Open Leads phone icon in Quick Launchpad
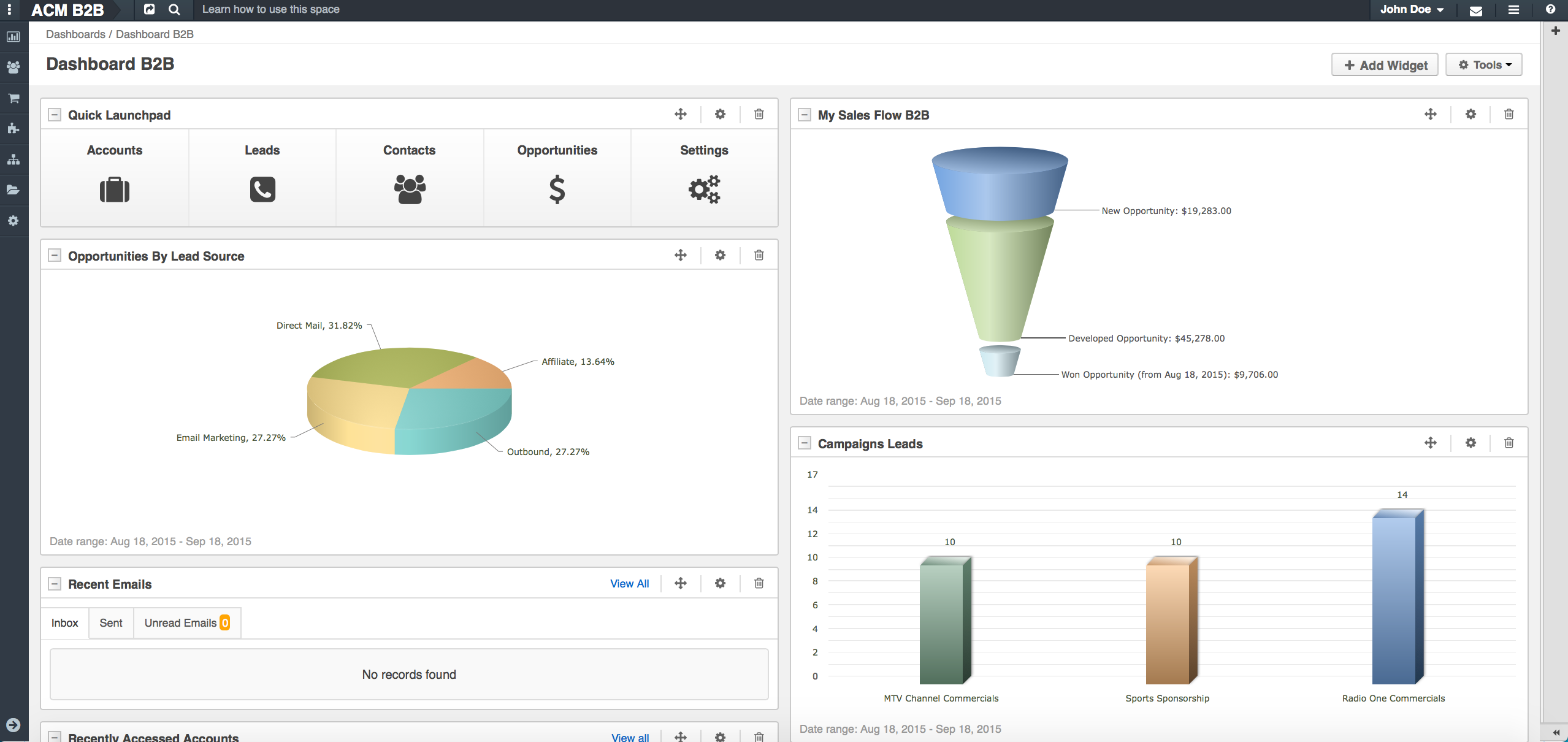This screenshot has width=1568, height=742. pyautogui.click(x=262, y=189)
